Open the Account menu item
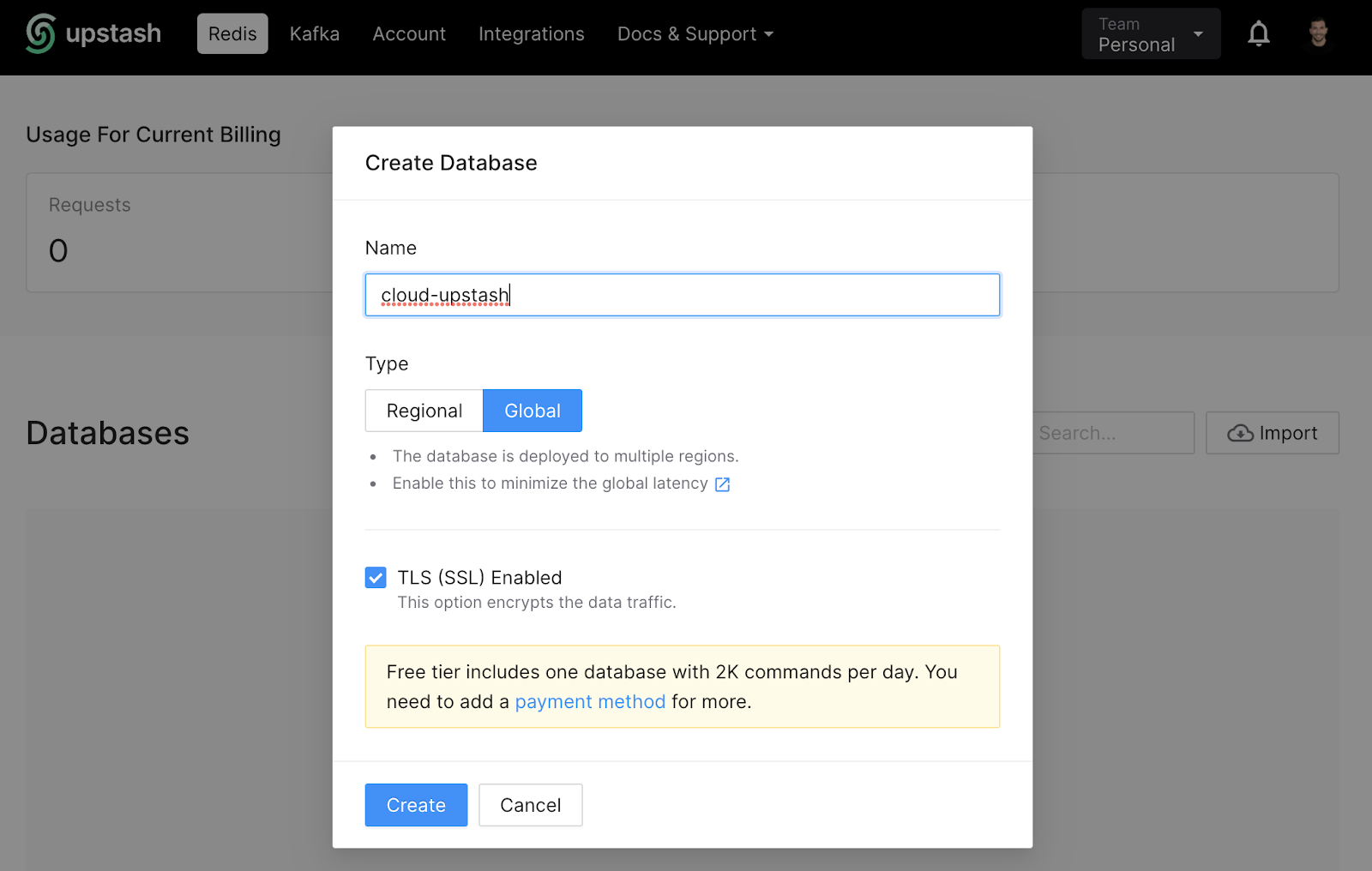Image resolution: width=1372 pixels, height=871 pixels. click(409, 34)
